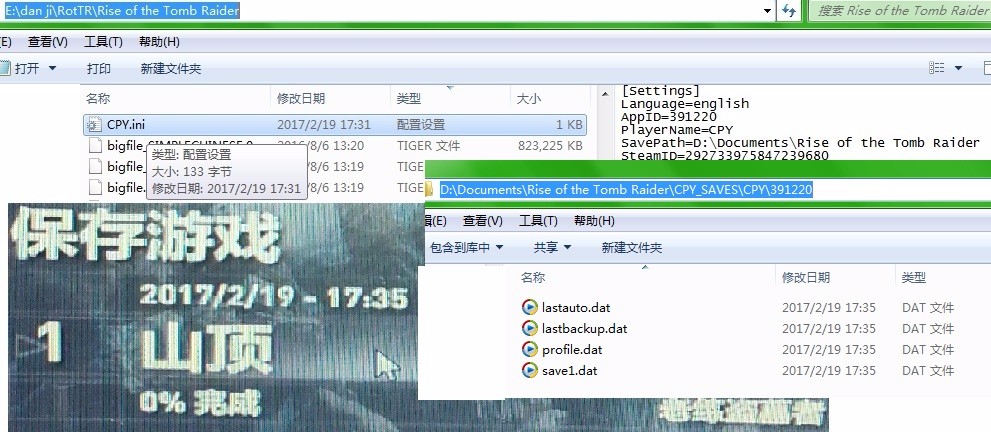Screen dimensions: 991x432
Task: Click the AppID=391220 line in the preview
Action: click(669, 117)
